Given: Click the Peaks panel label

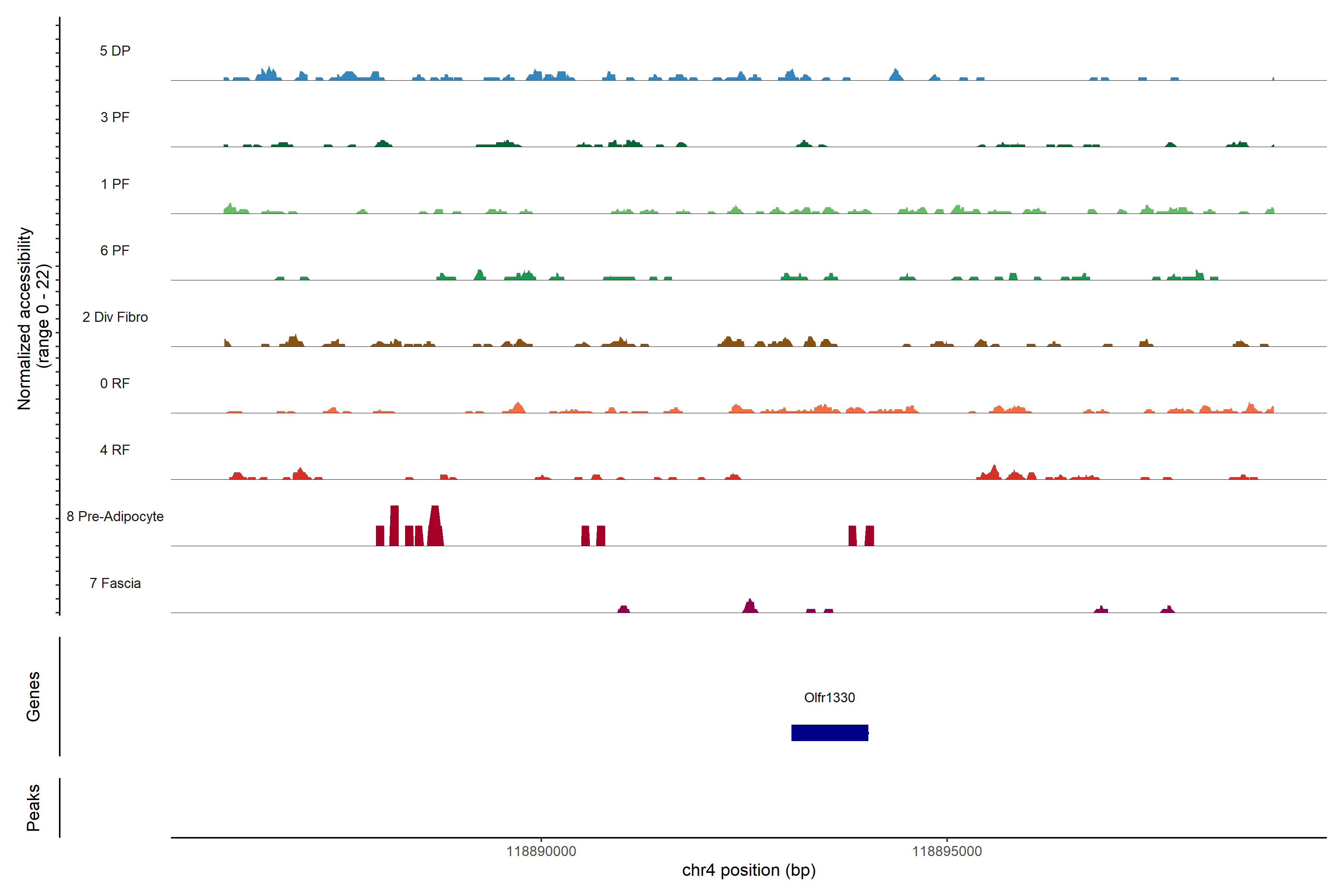Looking at the screenshot, I should 33,807.
